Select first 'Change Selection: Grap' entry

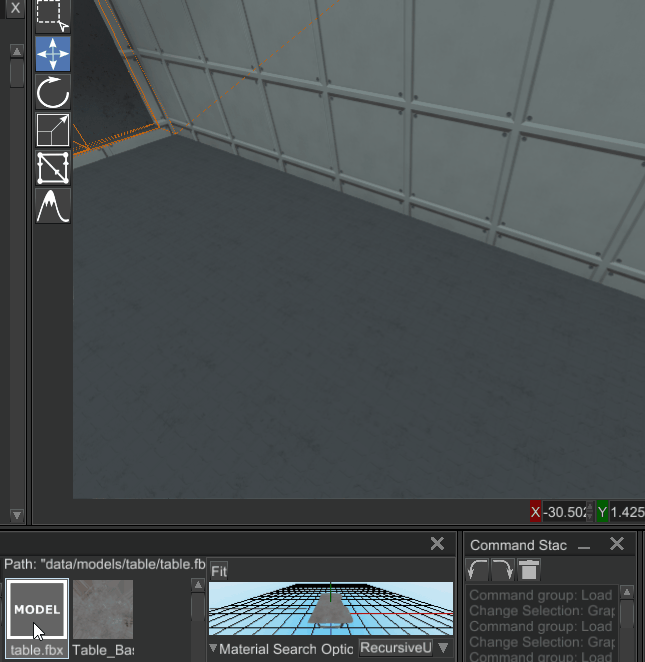tap(541, 610)
